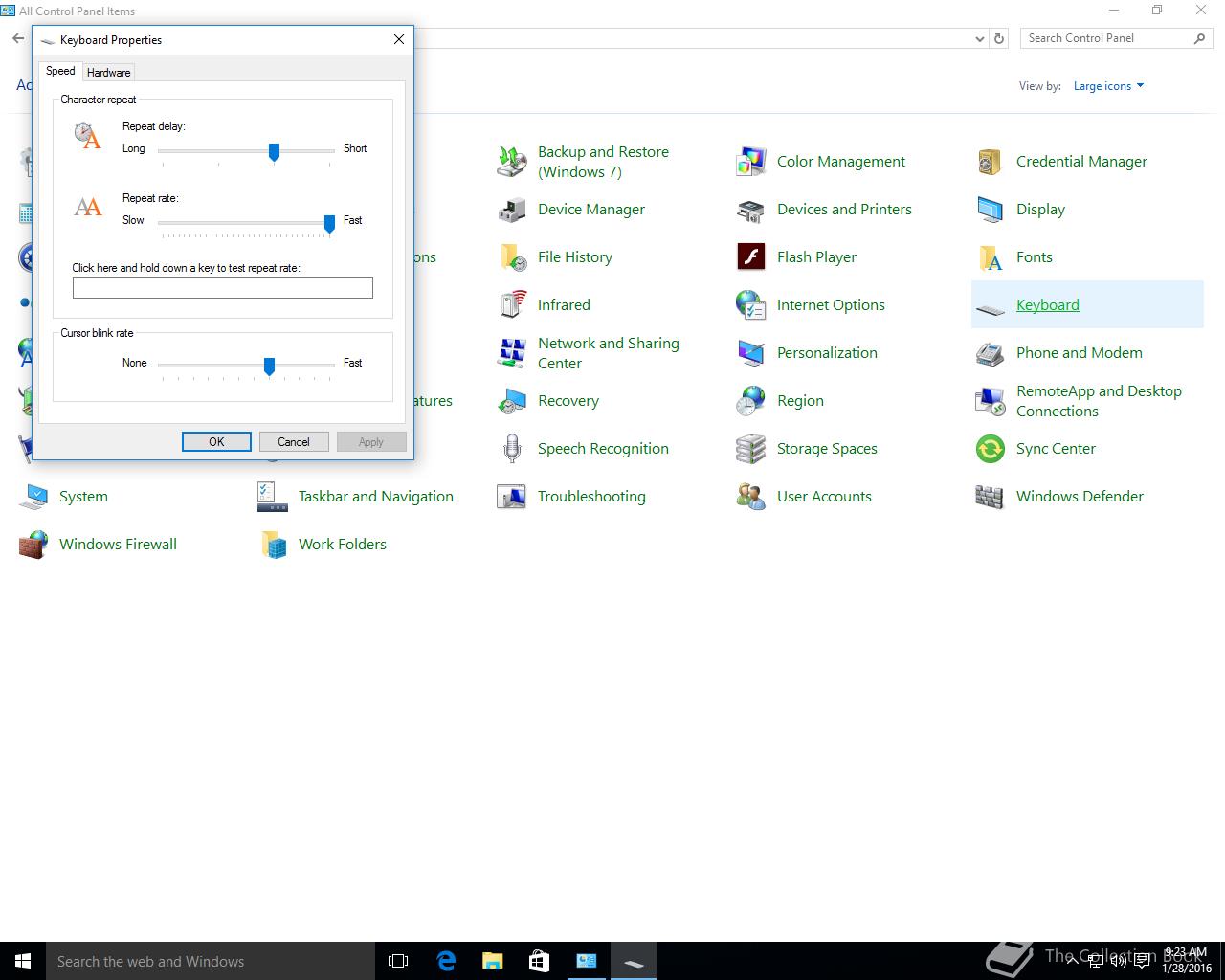Expand the View by Large icons dropdown
Viewport: 1225px width, 980px height.
pos(1108,86)
